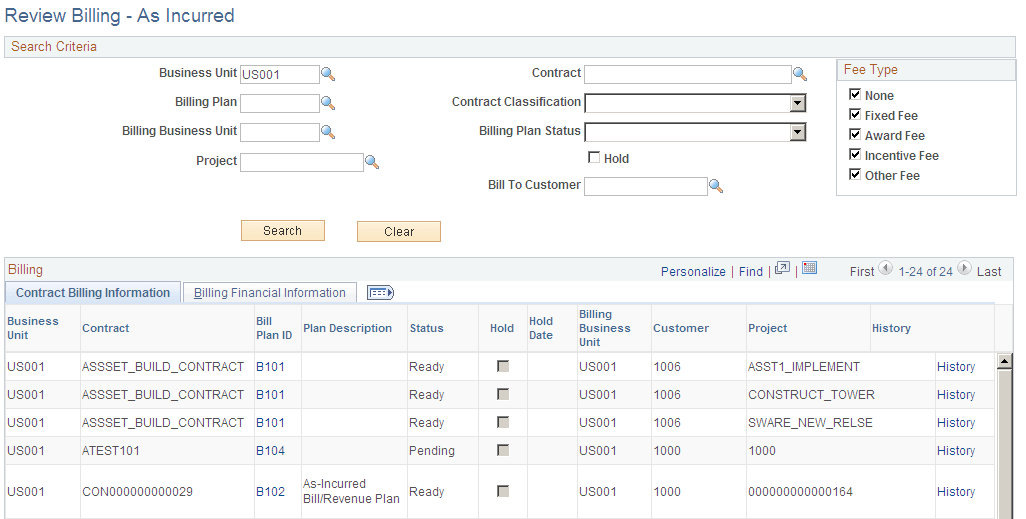This screenshot has width=1026, height=519.
Task: Toggle the Other Fee checkbox
Action: (x=855, y=174)
